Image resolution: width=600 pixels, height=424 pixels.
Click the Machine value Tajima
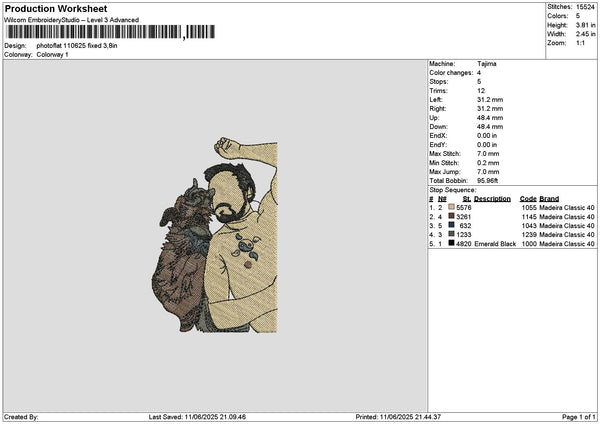pyautogui.click(x=487, y=64)
